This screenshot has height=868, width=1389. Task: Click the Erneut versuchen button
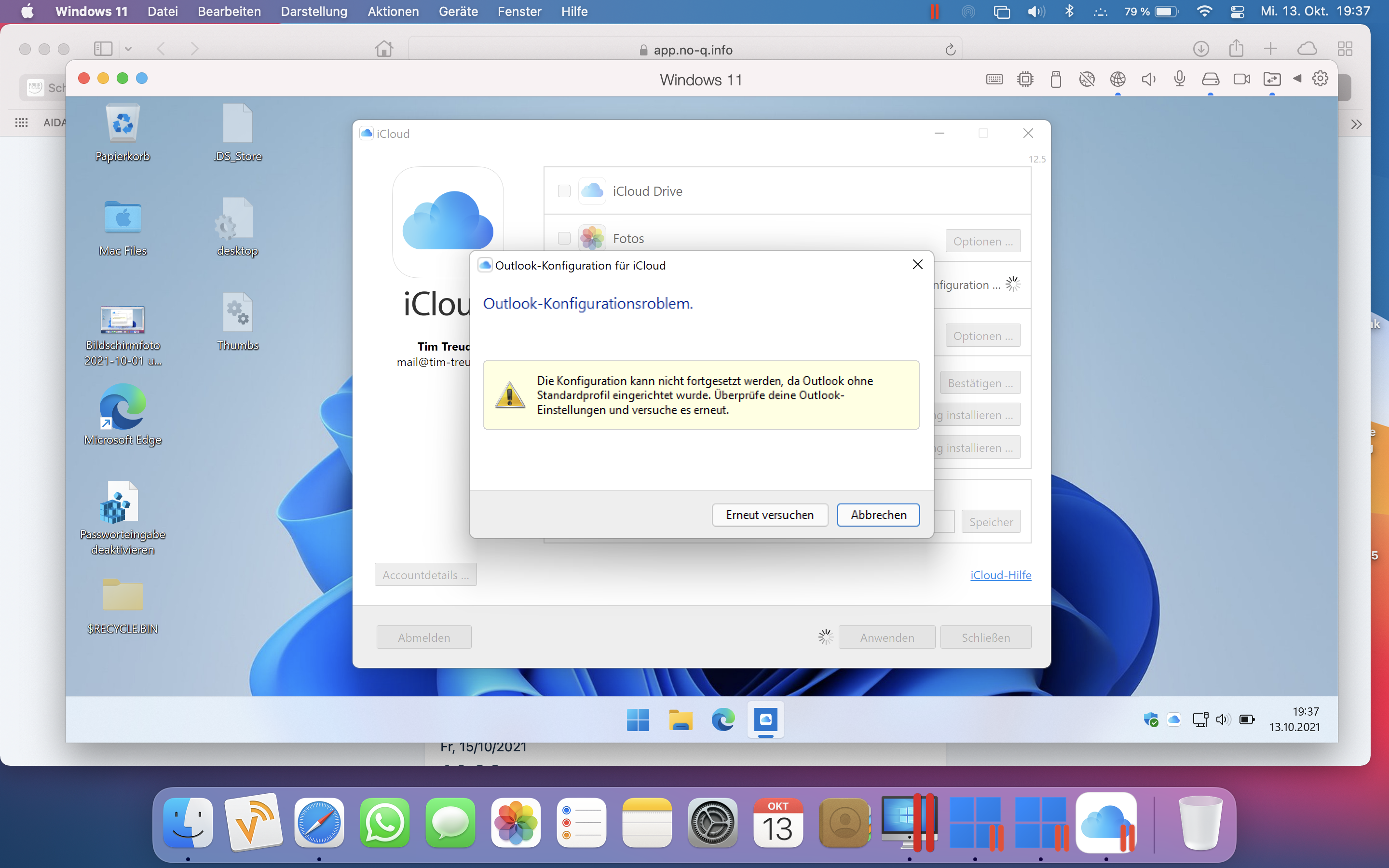click(x=770, y=515)
